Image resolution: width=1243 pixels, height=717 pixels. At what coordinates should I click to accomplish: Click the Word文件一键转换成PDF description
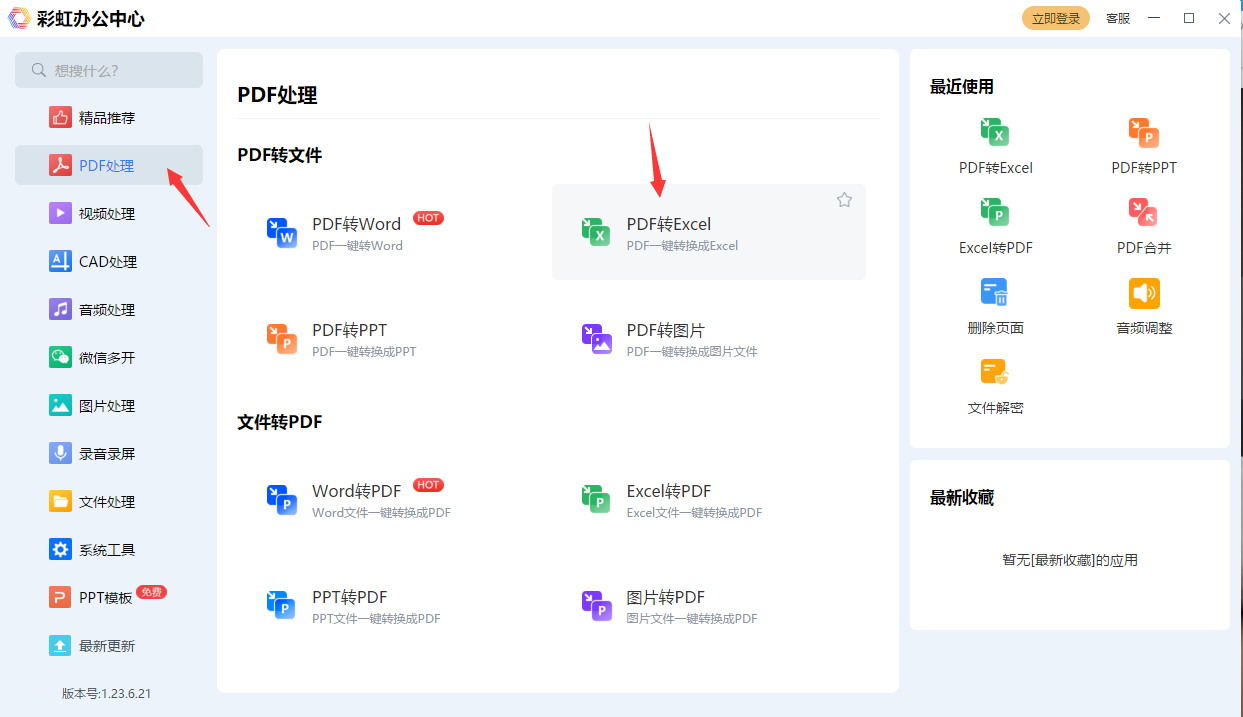coord(381,513)
